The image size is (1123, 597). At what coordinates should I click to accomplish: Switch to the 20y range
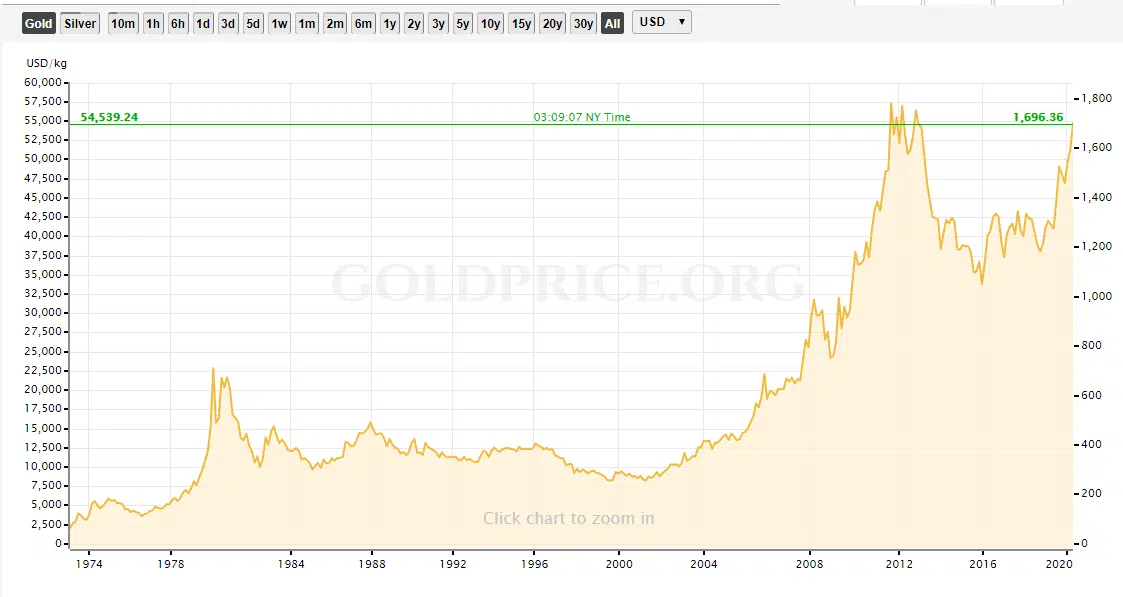click(x=552, y=23)
